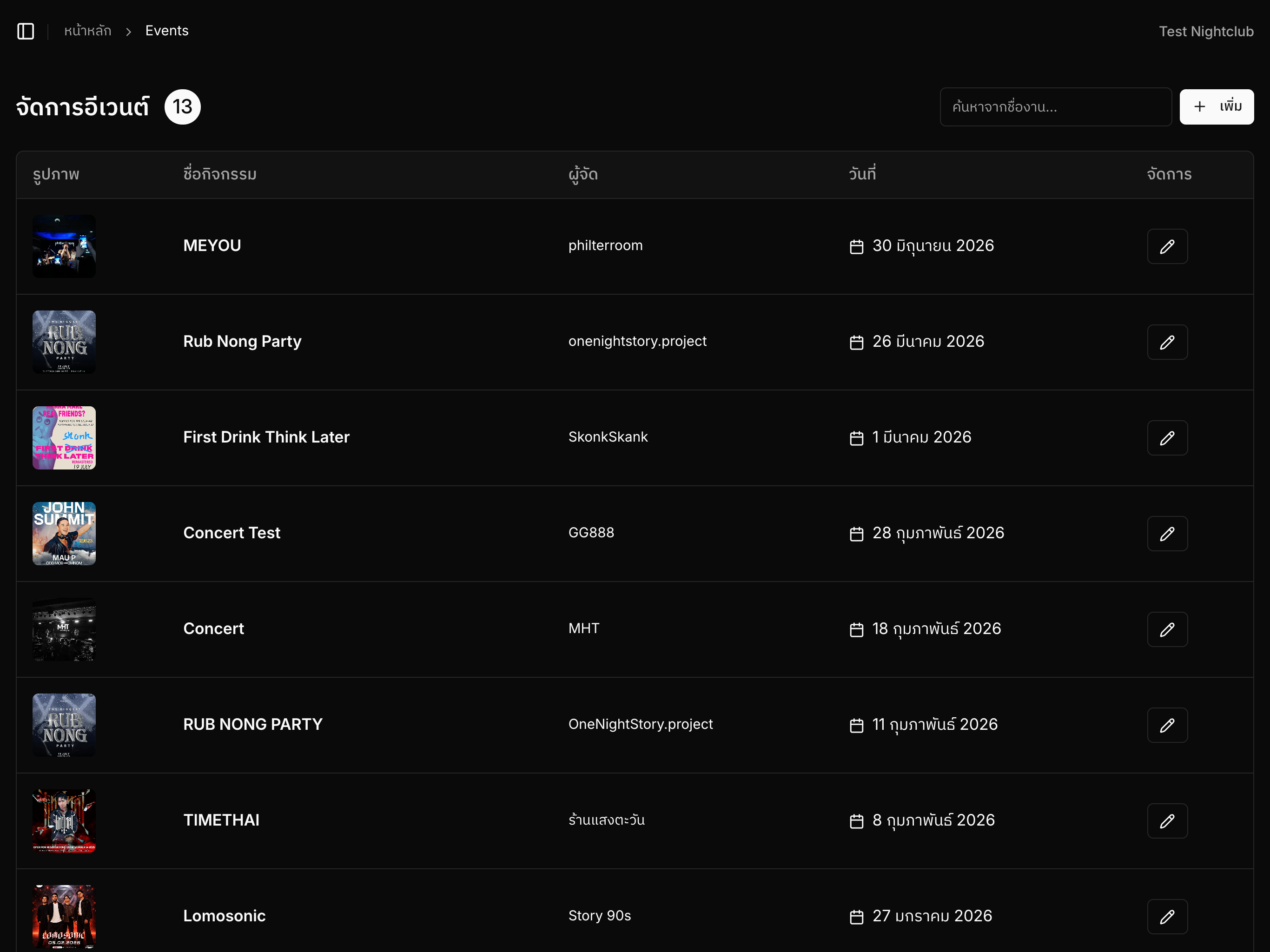Screen dimensions: 1270x952
Task: Edit RUB NONG PARTY by OneNightStory.project
Action: [1167, 725]
